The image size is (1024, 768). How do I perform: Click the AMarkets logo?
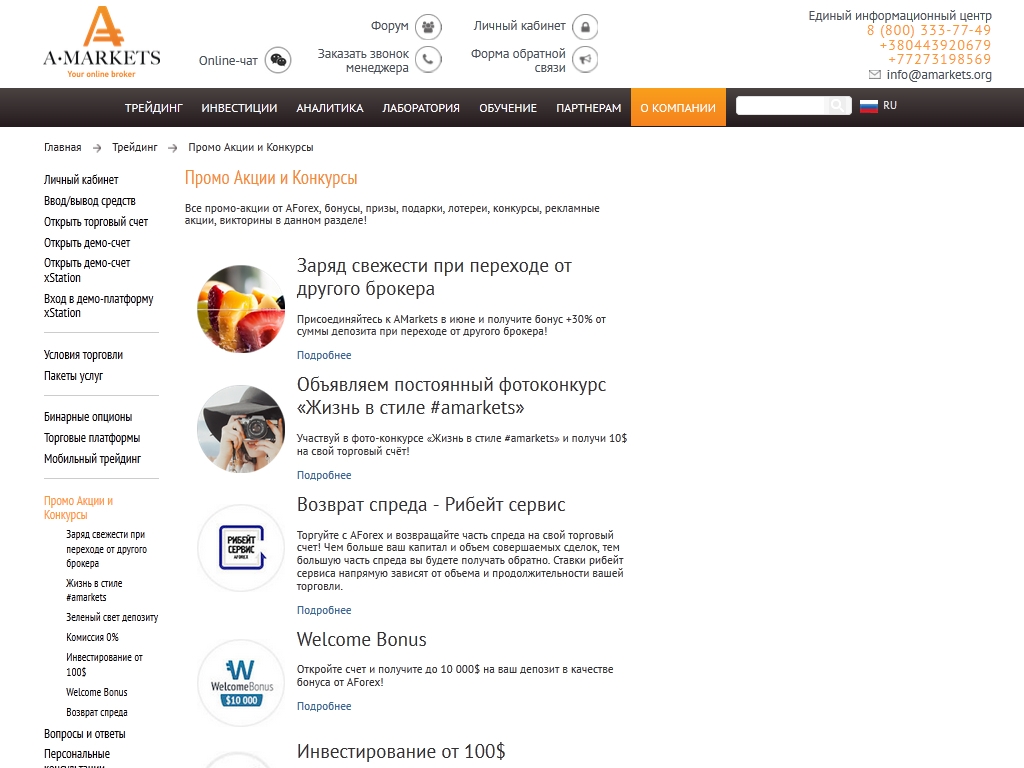click(101, 42)
